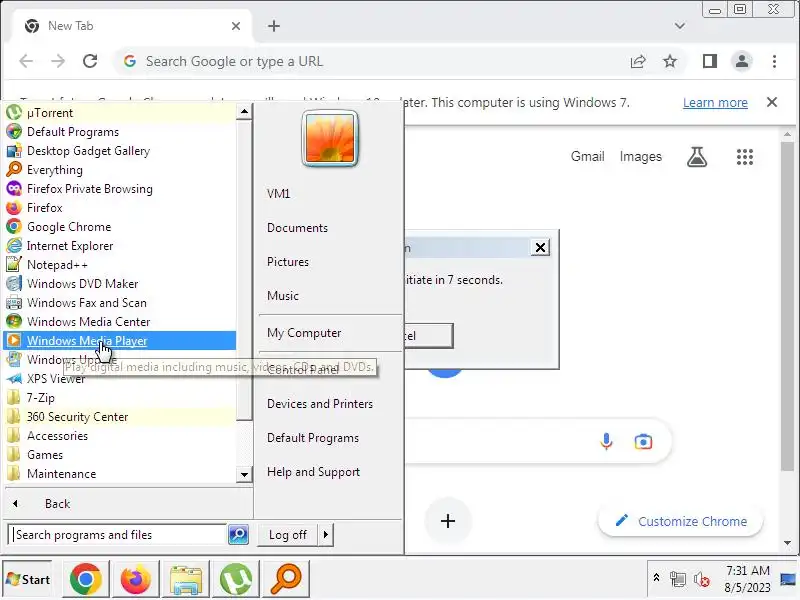Open the Chrome profile menu

point(742,61)
